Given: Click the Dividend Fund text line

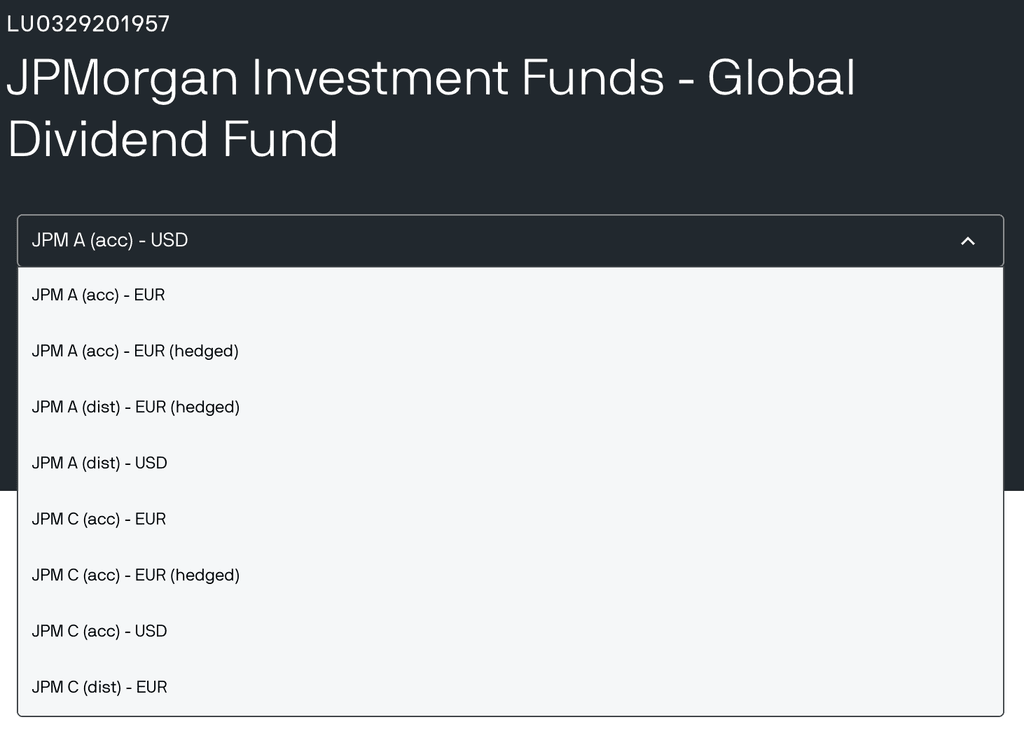Looking at the screenshot, I should click(172, 139).
